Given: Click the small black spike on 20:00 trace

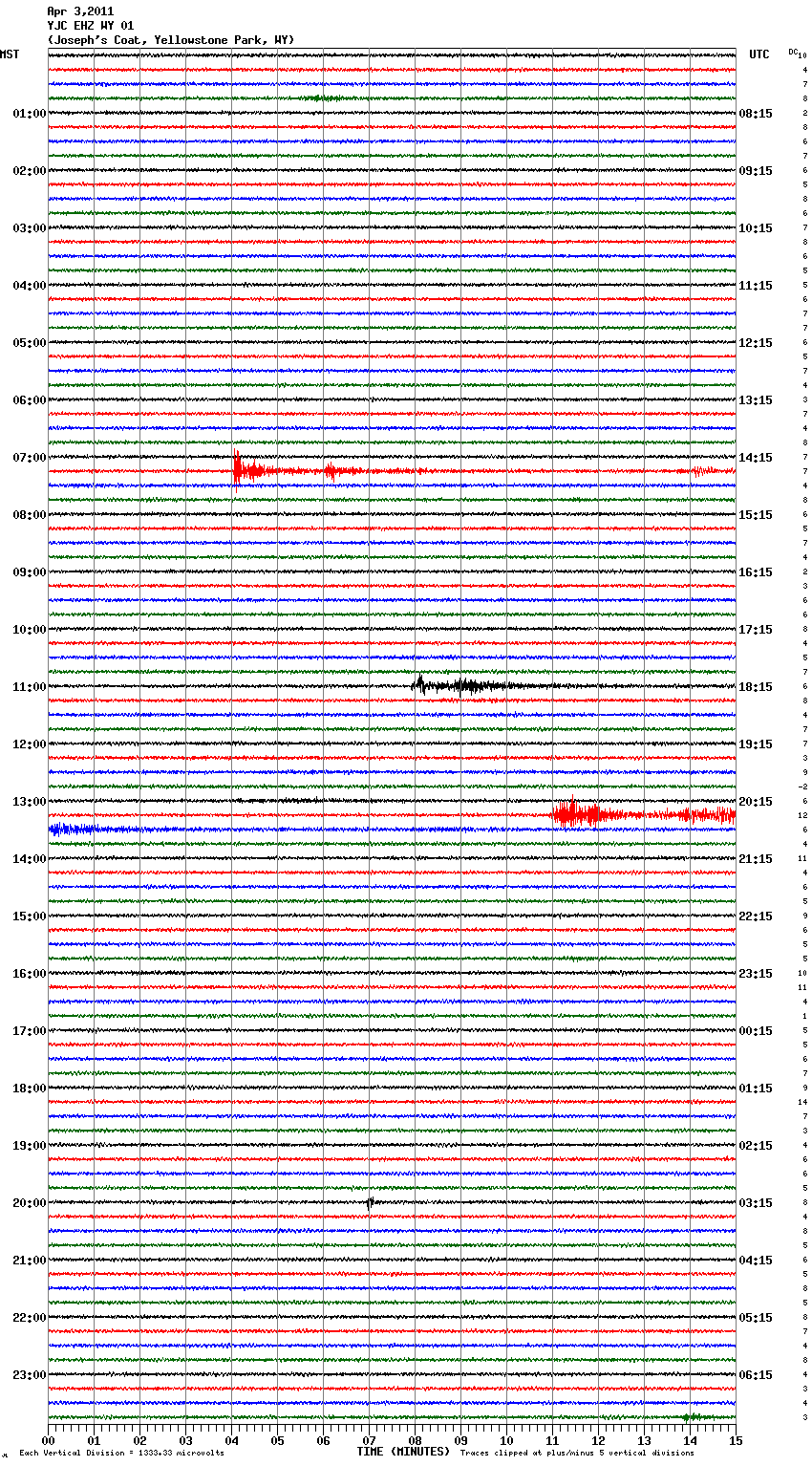Looking at the screenshot, I should [370, 1203].
